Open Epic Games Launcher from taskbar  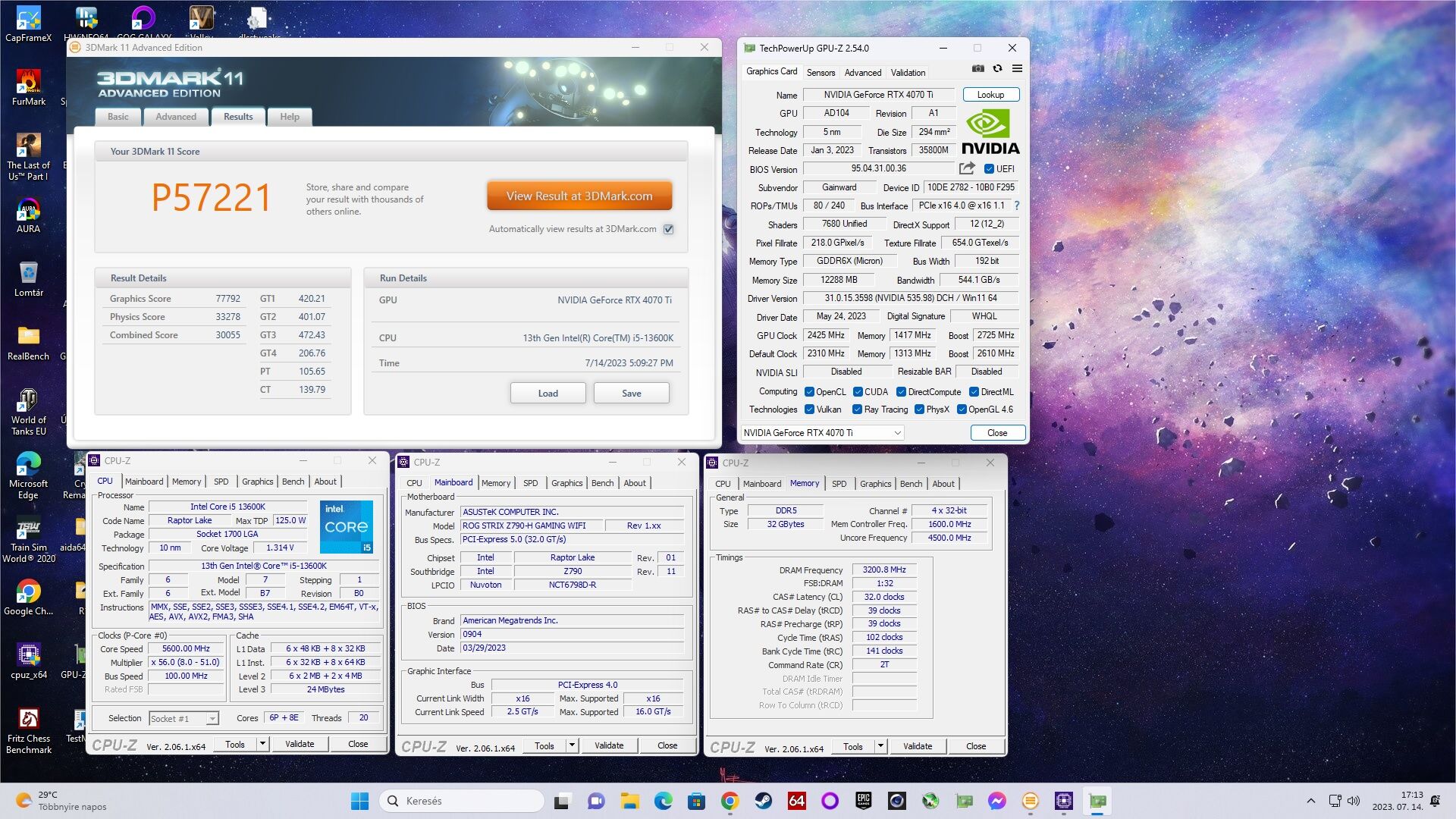click(x=863, y=801)
